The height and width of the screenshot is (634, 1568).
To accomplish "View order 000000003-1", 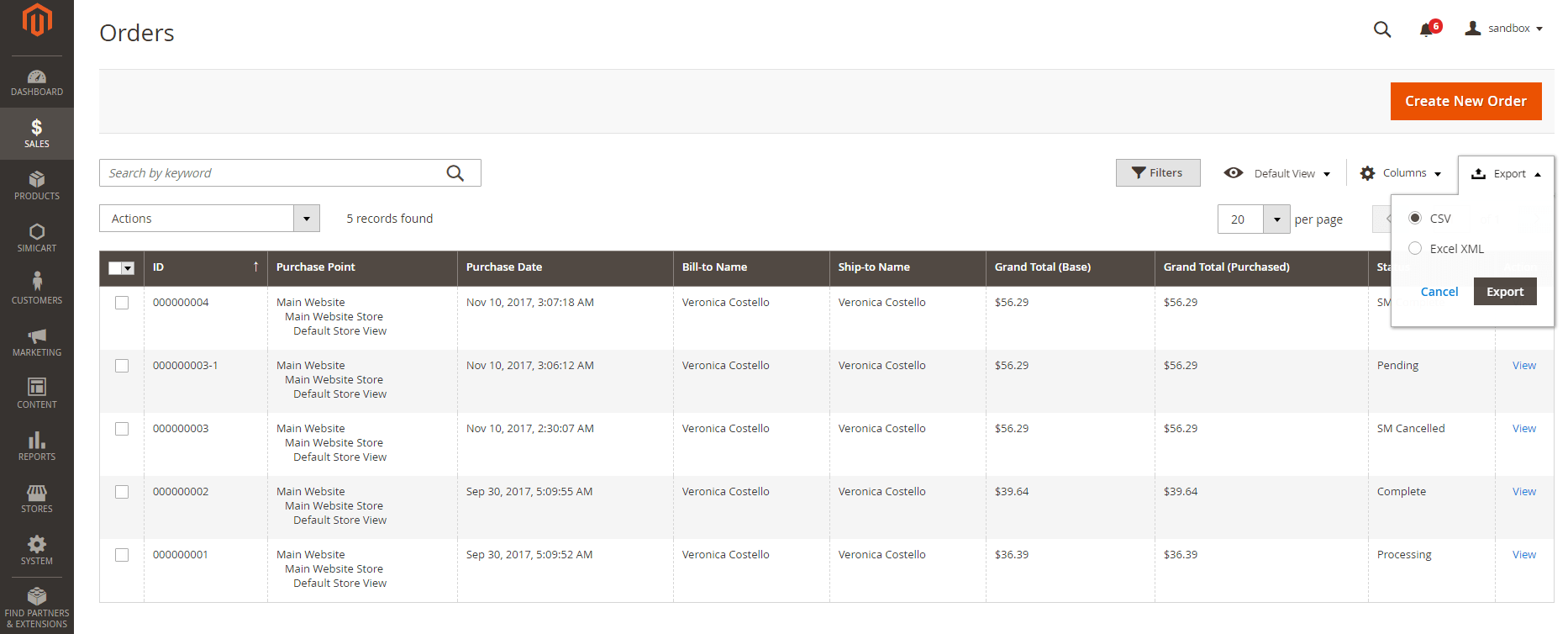I will (1524, 366).
